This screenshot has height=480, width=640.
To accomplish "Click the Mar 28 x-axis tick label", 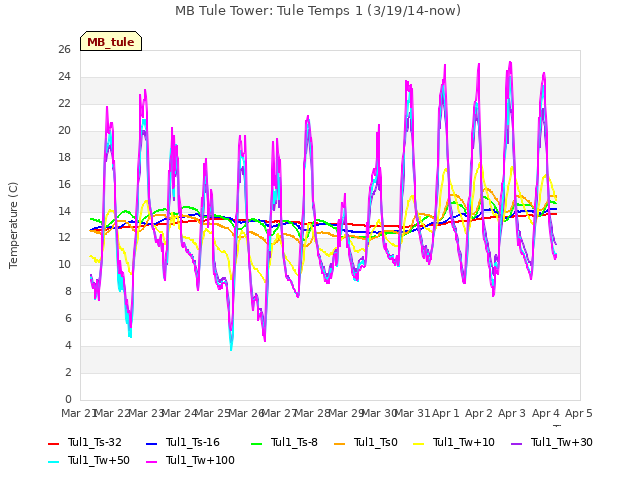I will (313, 413).
